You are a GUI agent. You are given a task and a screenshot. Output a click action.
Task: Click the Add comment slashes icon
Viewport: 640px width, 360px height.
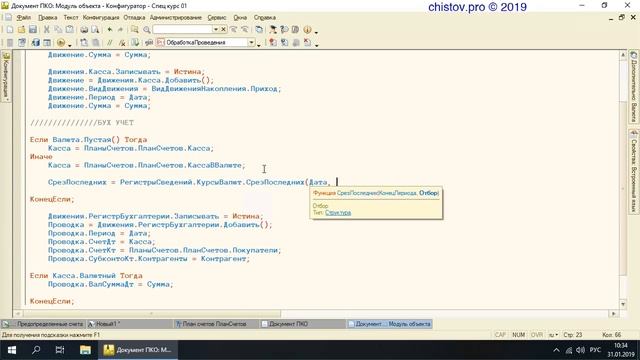[x=109, y=42]
